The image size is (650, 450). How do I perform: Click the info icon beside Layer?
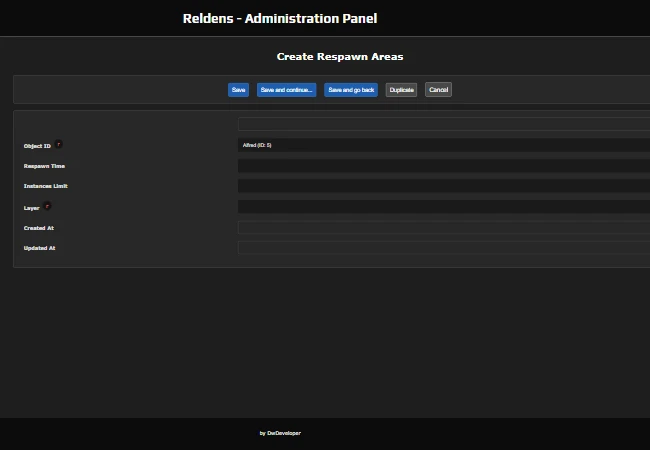coord(47,206)
